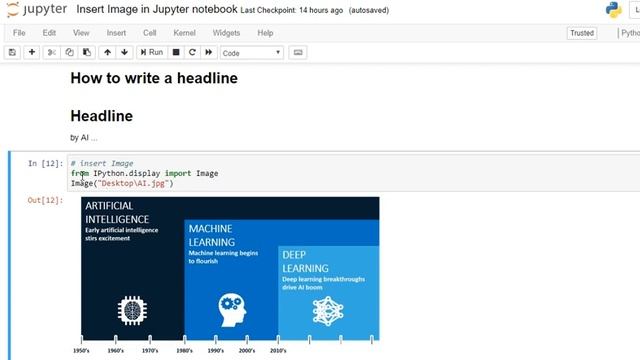The image size is (640, 360).
Task: Move selected cell up arrow
Action: pos(107,52)
